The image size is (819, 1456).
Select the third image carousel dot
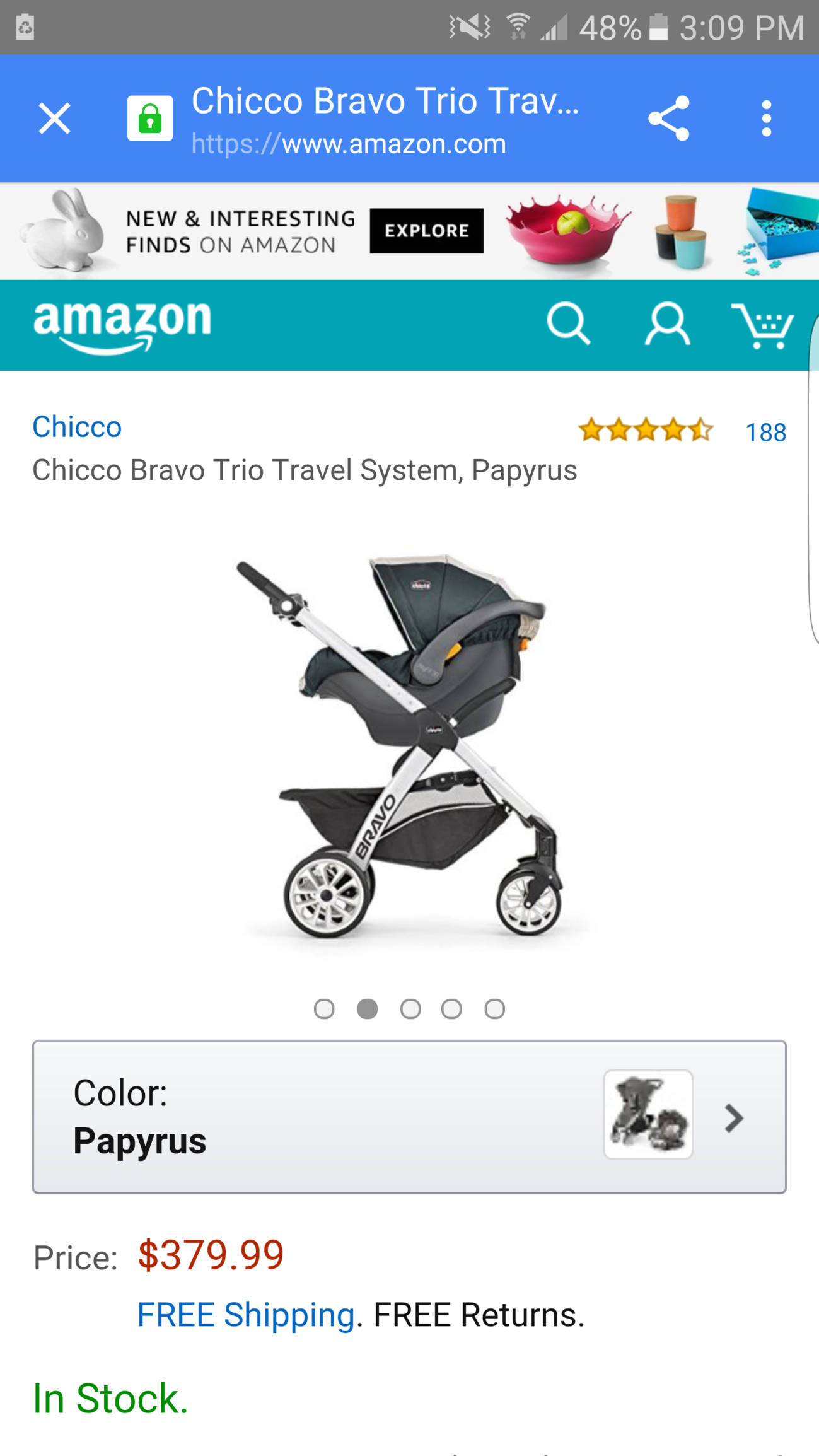(x=410, y=1009)
